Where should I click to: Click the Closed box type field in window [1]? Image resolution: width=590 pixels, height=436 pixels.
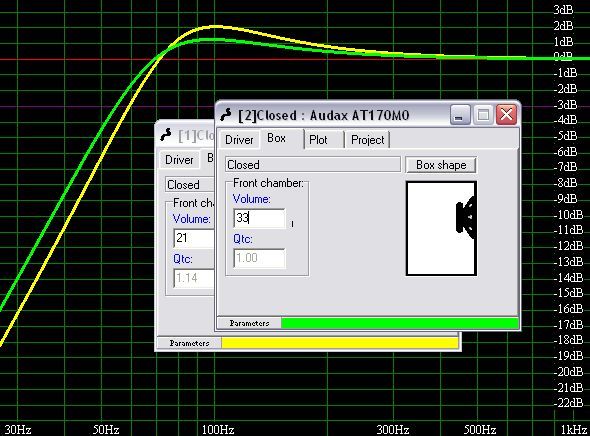point(190,185)
